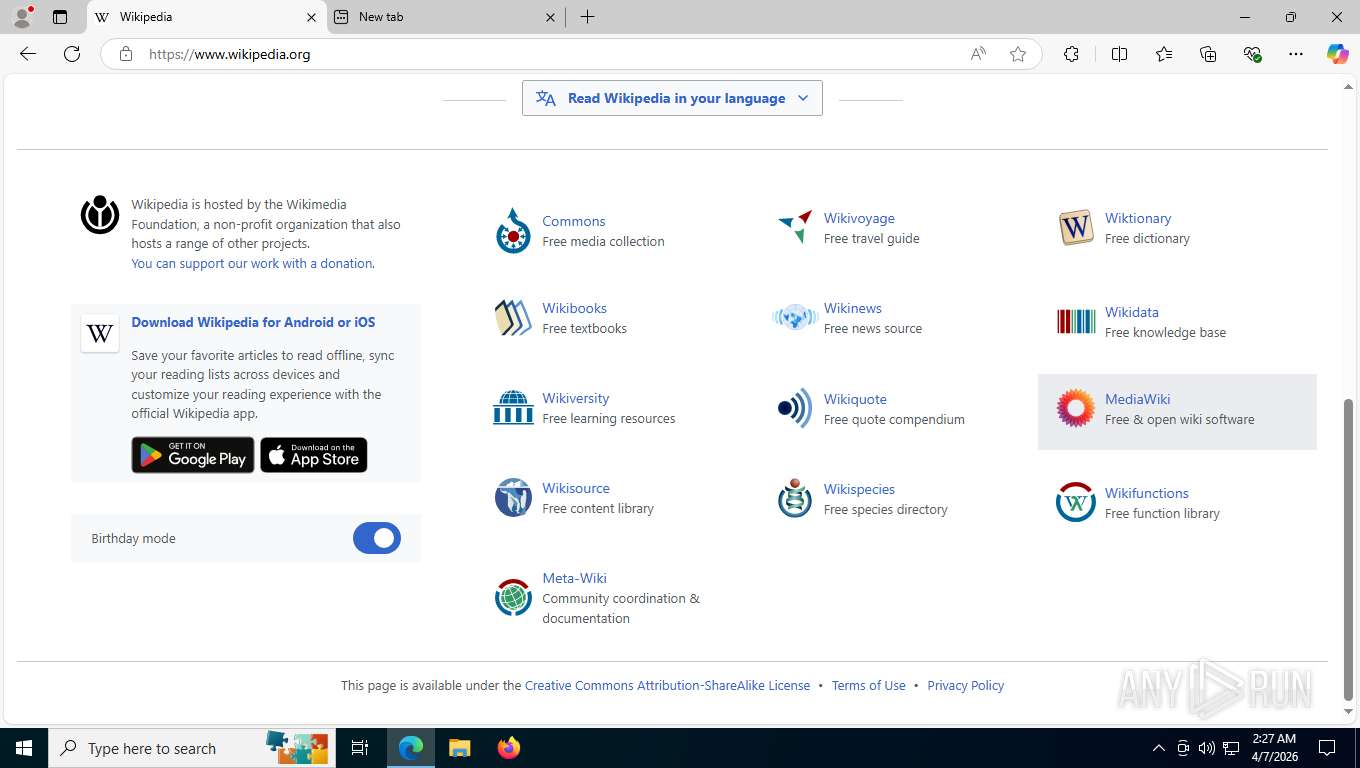Open the Wikiversity building icon
Viewport: 1360px width, 768px height.
pos(513,408)
